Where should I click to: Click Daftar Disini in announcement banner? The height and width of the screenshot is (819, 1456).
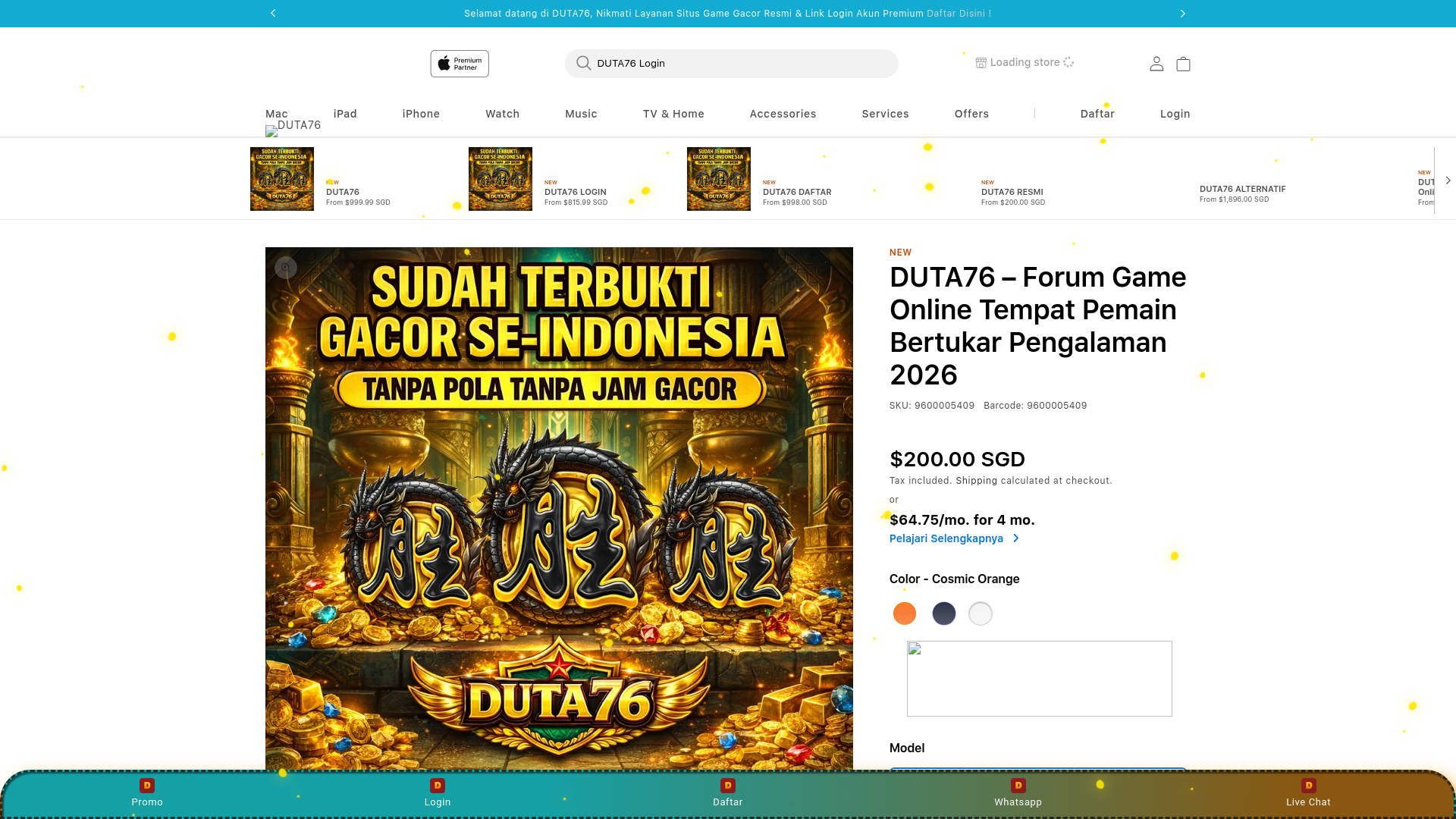959,14
